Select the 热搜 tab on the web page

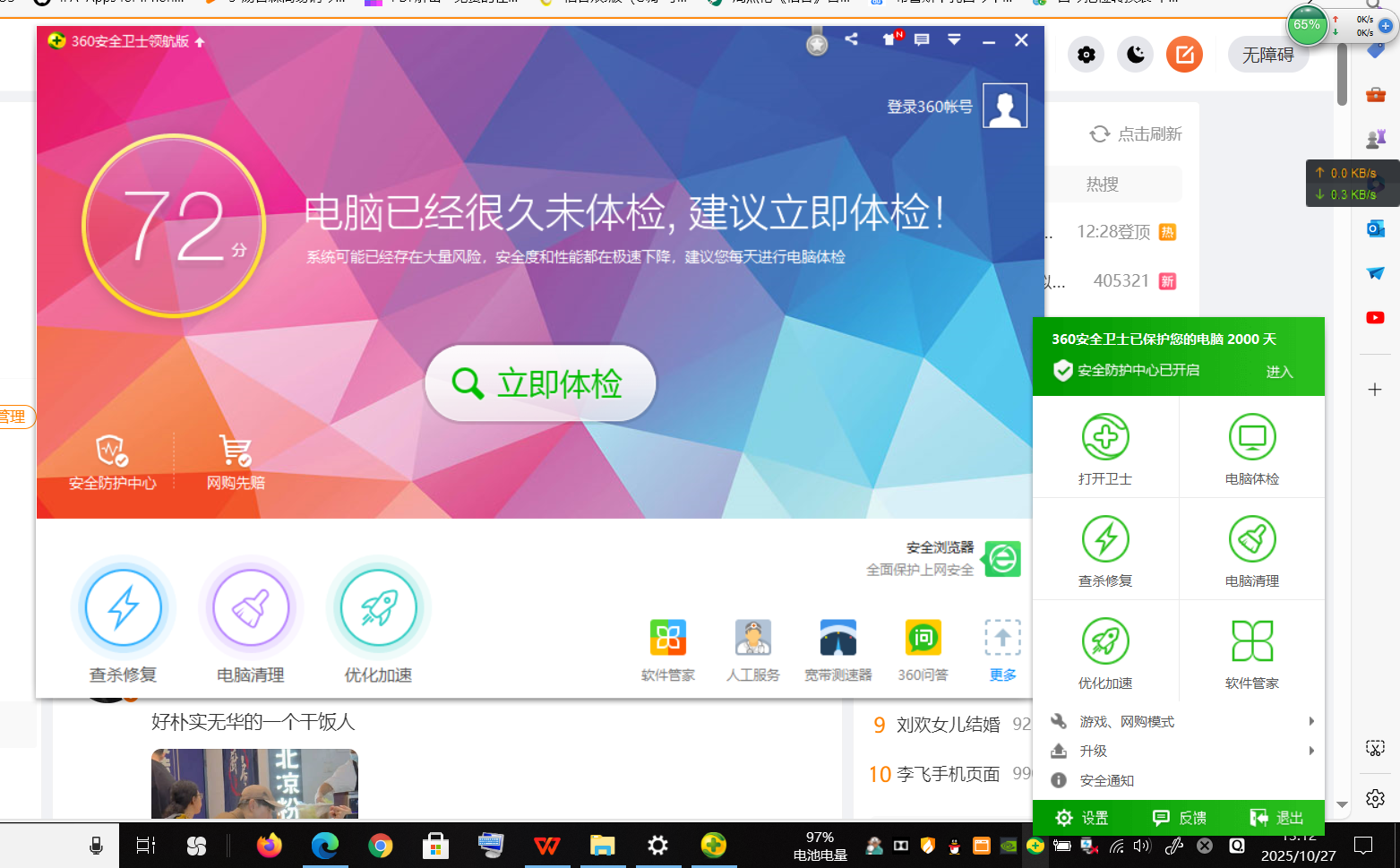point(1103,184)
